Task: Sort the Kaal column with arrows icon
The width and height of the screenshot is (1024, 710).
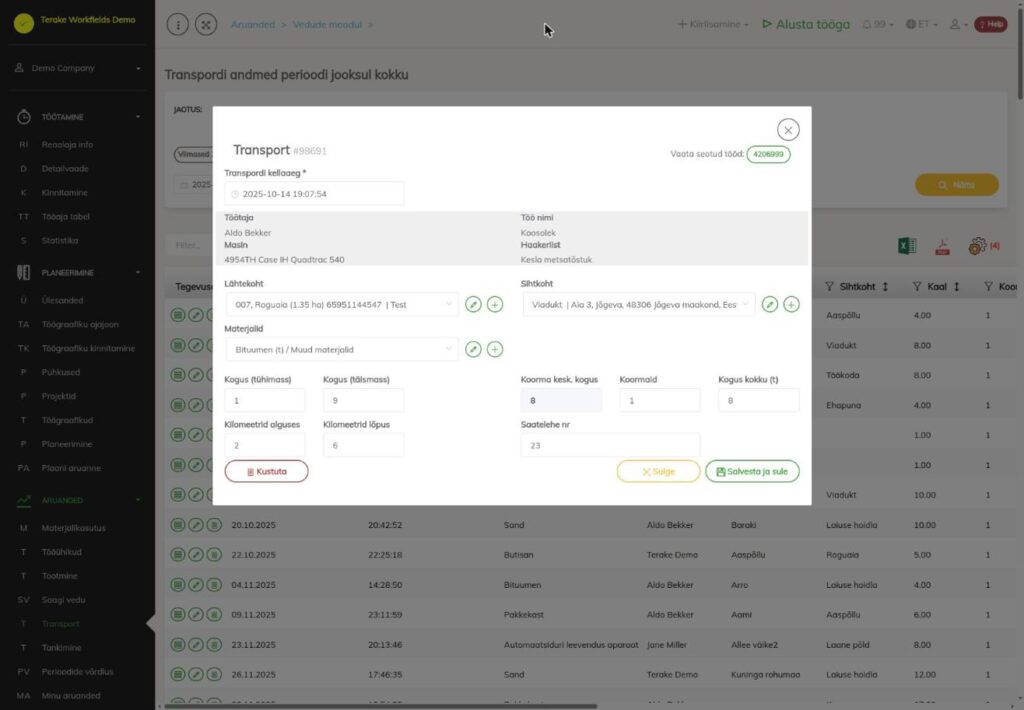Action: (956, 287)
